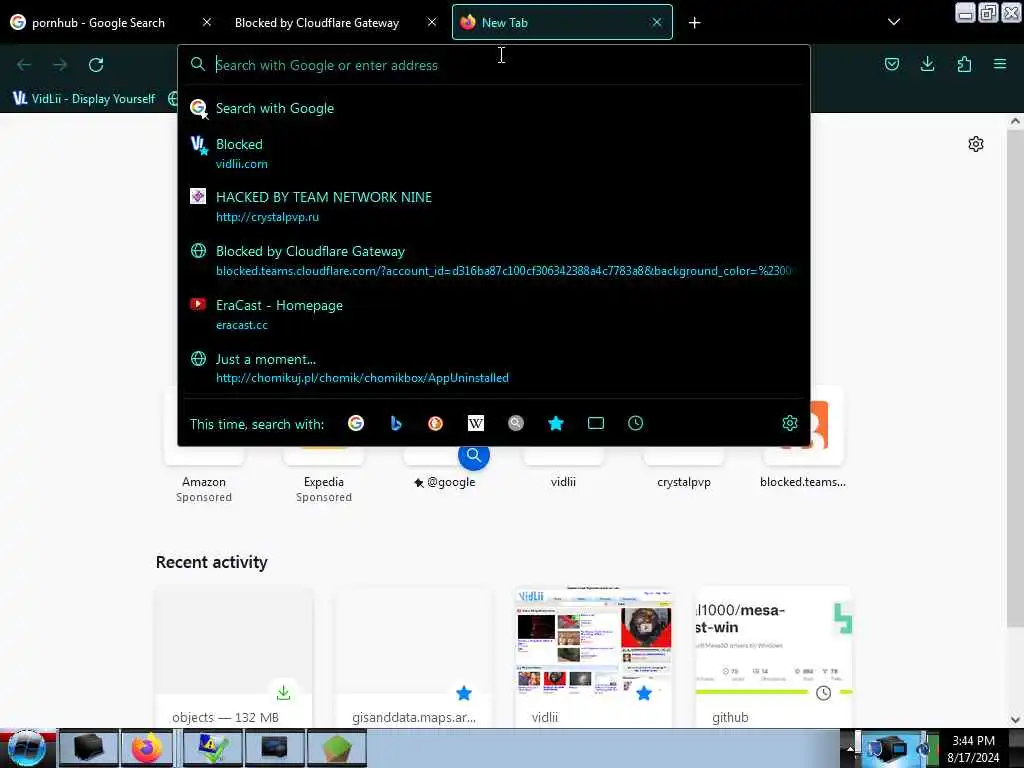Image resolution: width=1024 pixels, height=768 pixels.
Task: Open the monitor icon taskbar application
Action: pos(274,748)
